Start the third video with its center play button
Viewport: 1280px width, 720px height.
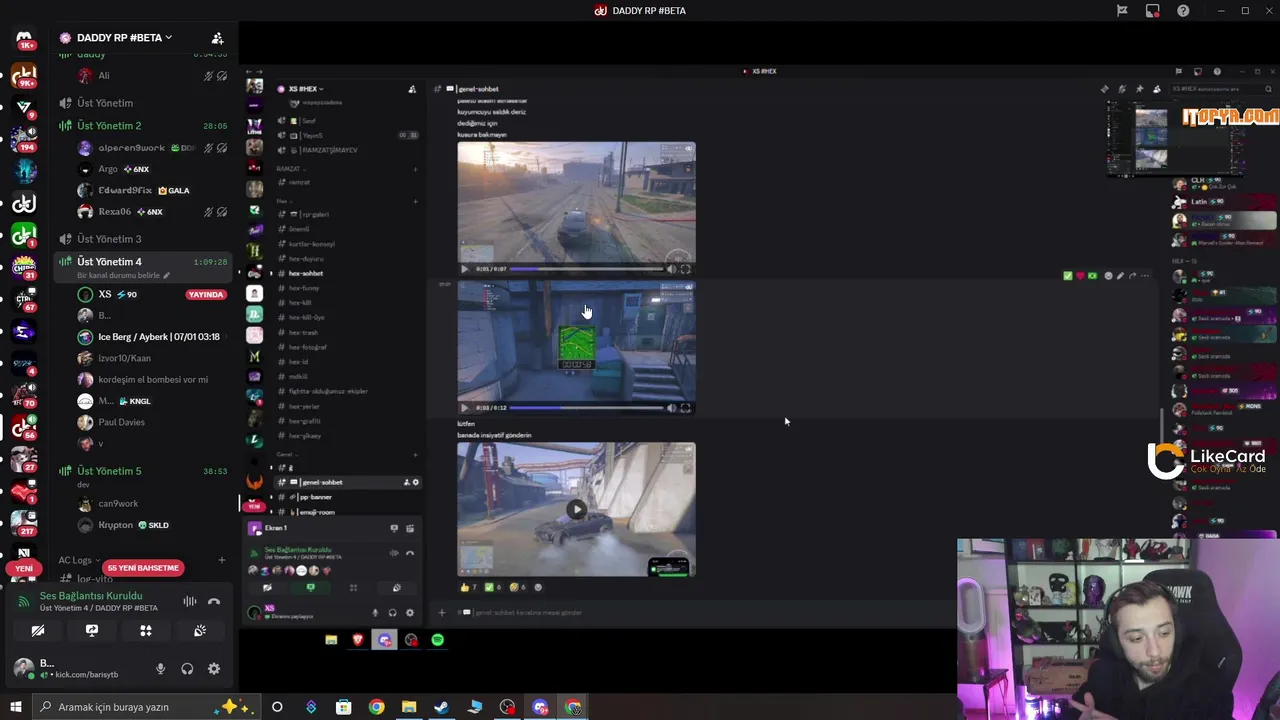tap(576, 510)
